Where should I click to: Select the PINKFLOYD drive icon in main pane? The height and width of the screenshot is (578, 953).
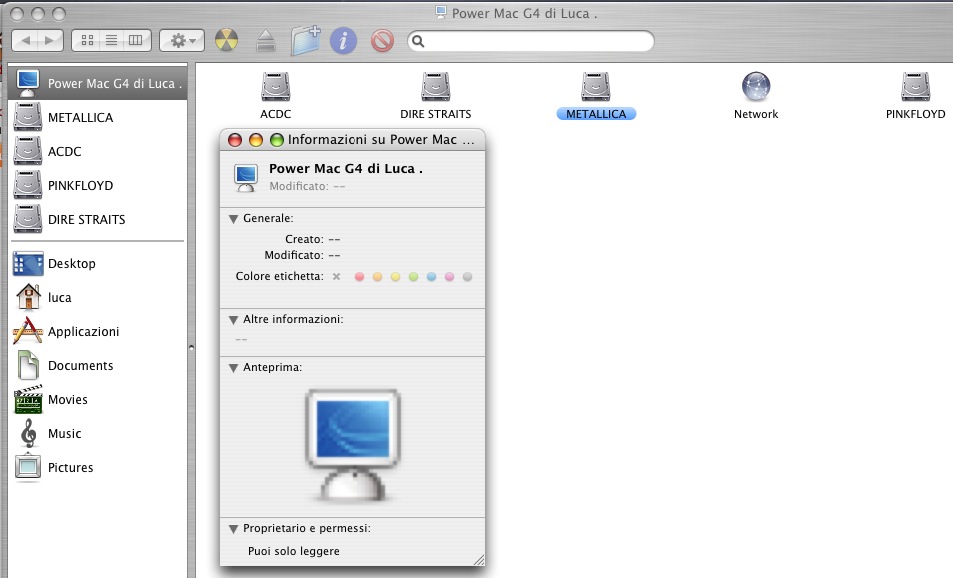click(x=915, y=87)
